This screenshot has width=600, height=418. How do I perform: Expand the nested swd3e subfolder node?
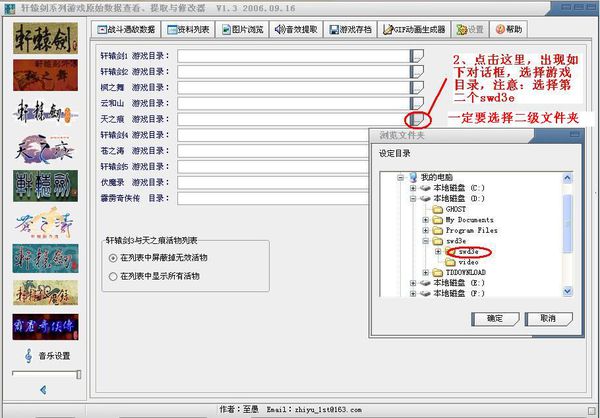click(438, 251)
